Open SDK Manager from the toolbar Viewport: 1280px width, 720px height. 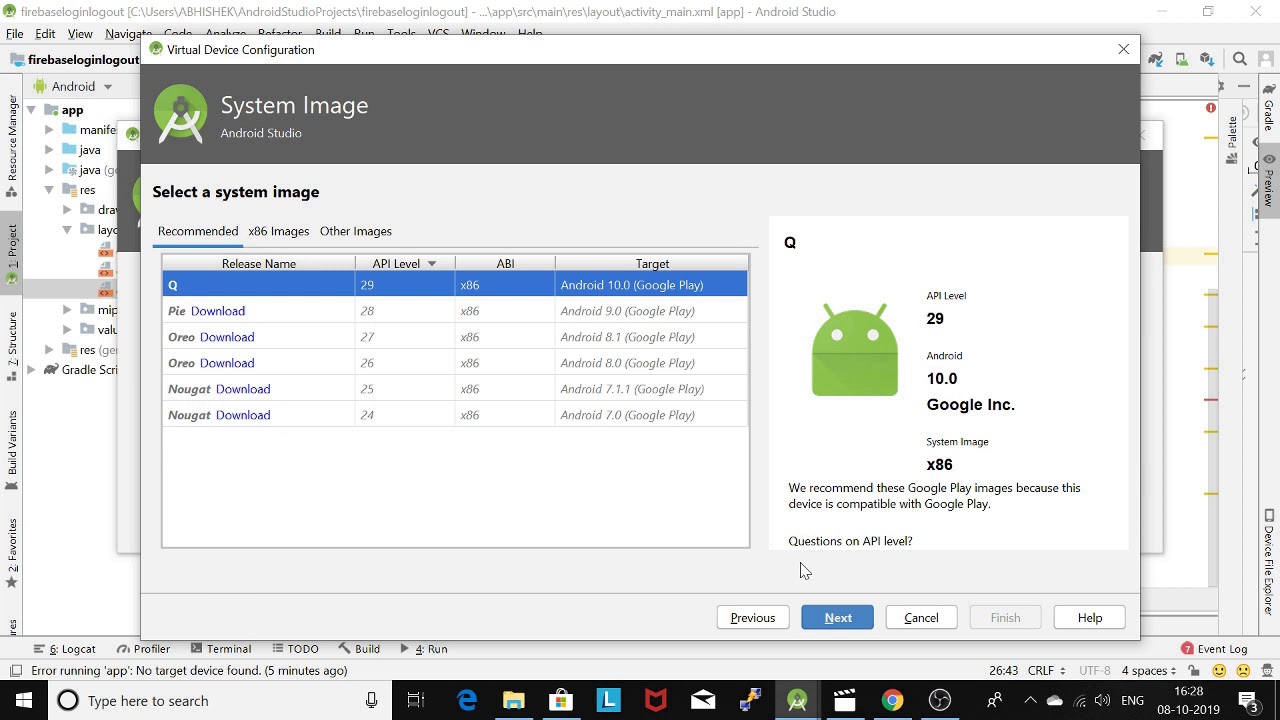pos(1207,59)
